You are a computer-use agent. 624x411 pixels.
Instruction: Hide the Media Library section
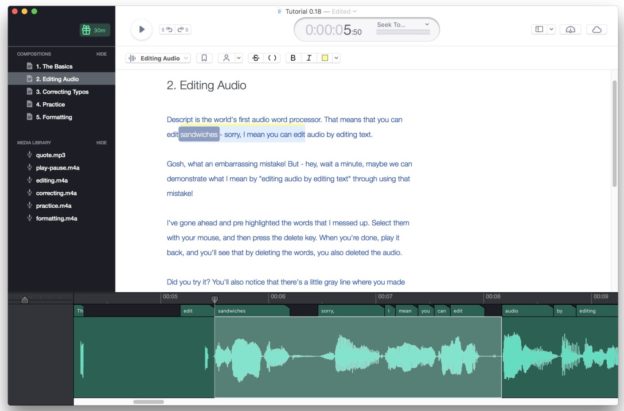click(101, 142)
